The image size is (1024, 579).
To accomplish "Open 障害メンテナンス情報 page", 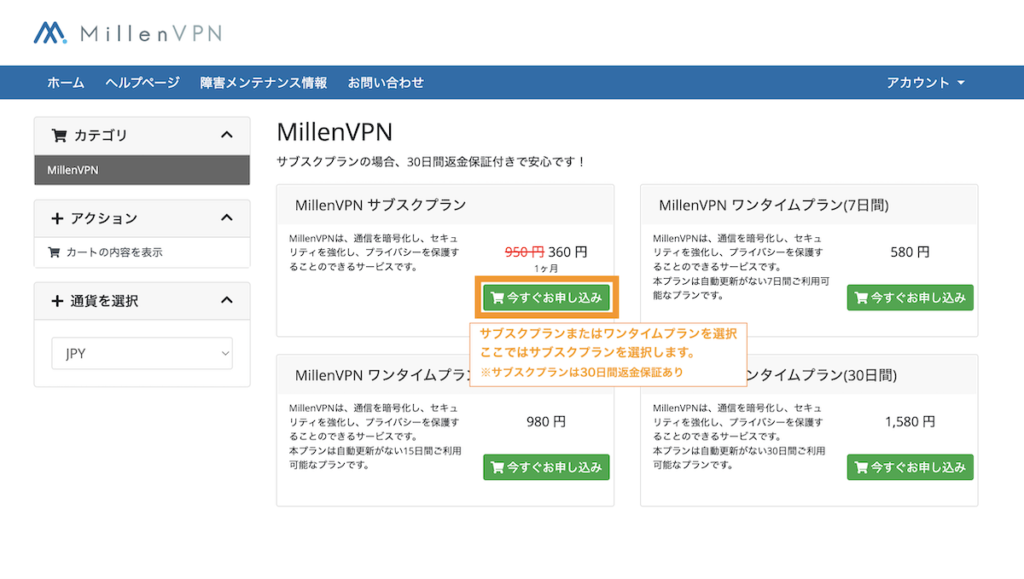I will point(265,82).
